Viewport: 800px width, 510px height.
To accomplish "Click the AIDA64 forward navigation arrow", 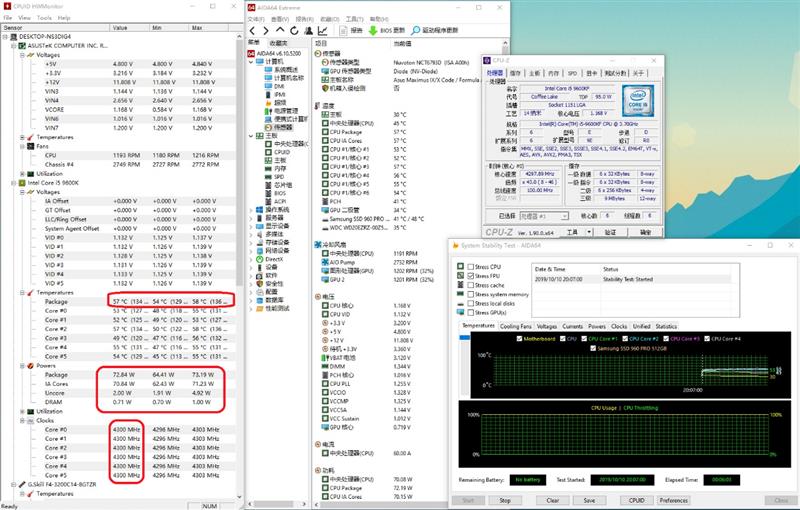I will pos(266,31).
